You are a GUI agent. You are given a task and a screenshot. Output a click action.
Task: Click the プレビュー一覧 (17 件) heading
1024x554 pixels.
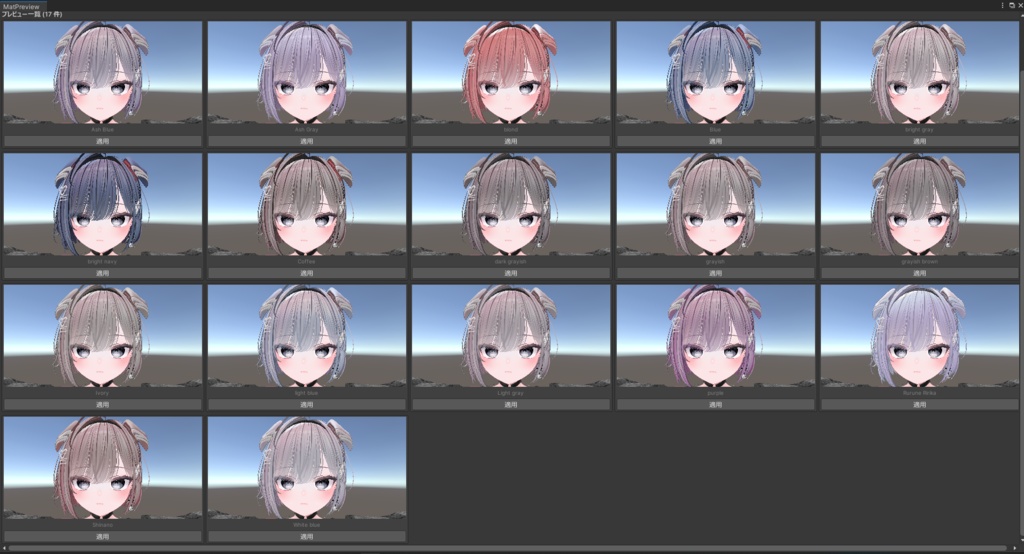[31, 14]
